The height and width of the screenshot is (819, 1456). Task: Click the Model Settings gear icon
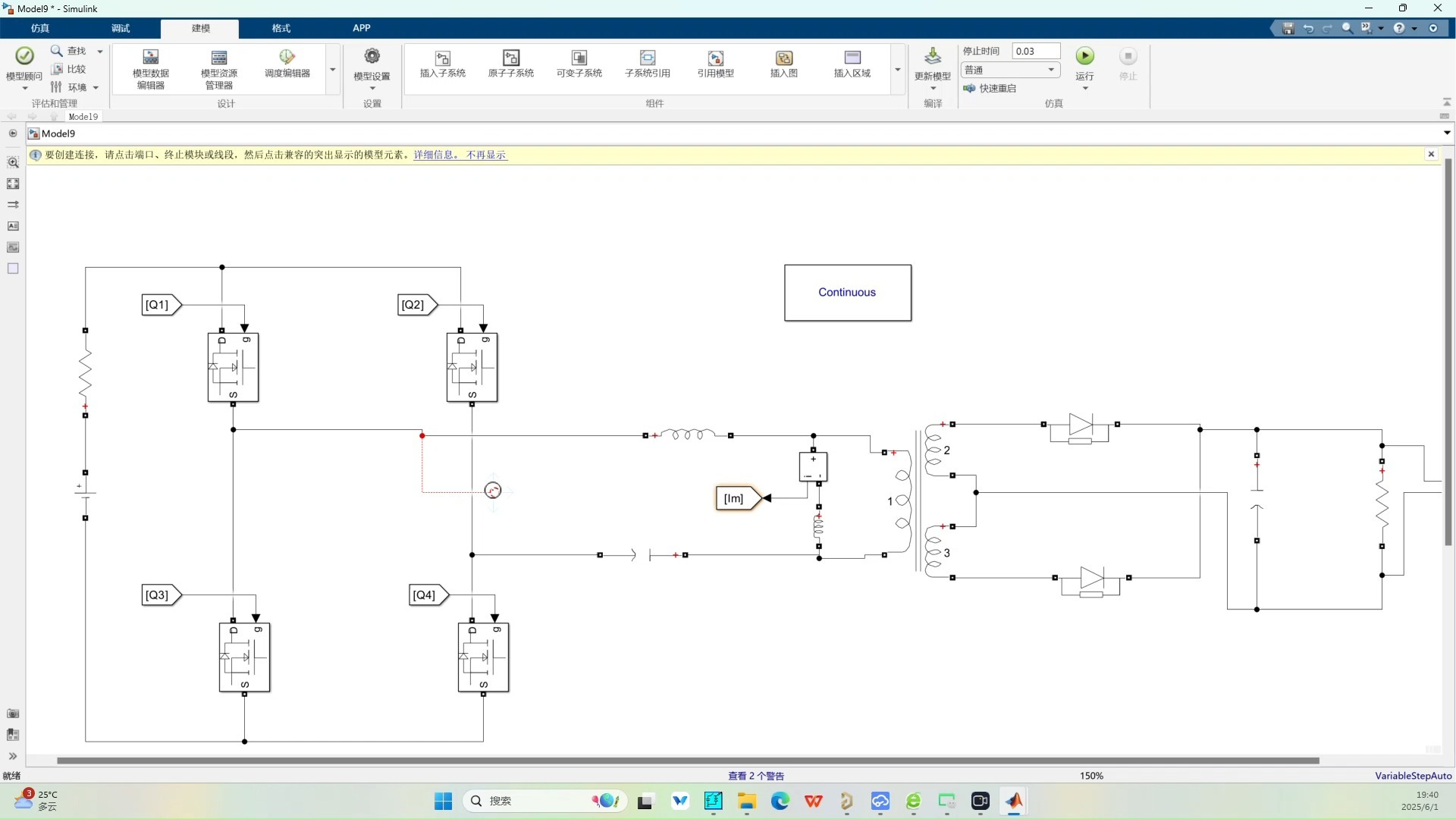[372, 57]
